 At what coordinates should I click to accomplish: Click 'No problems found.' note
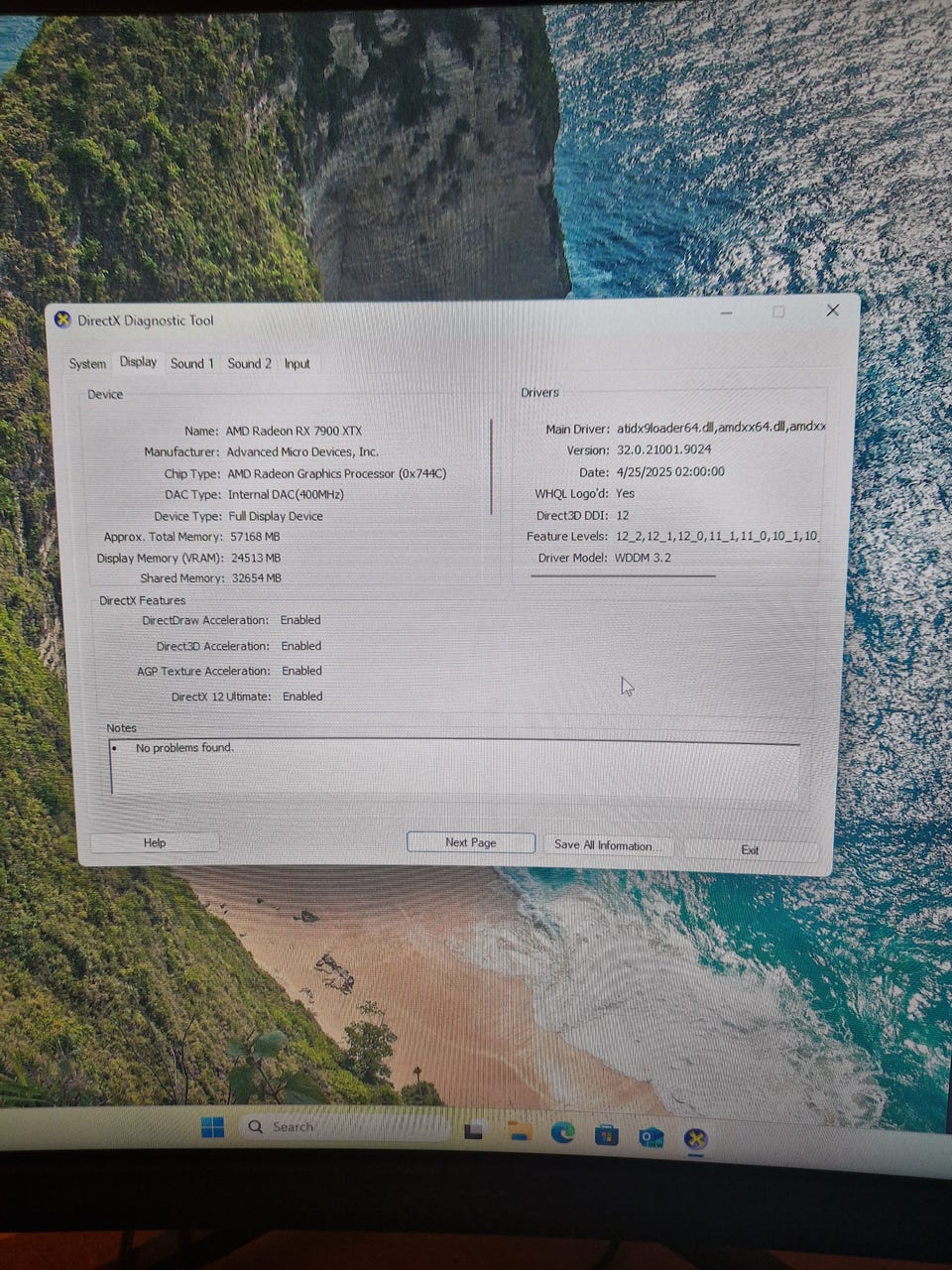tap(184, 747)
